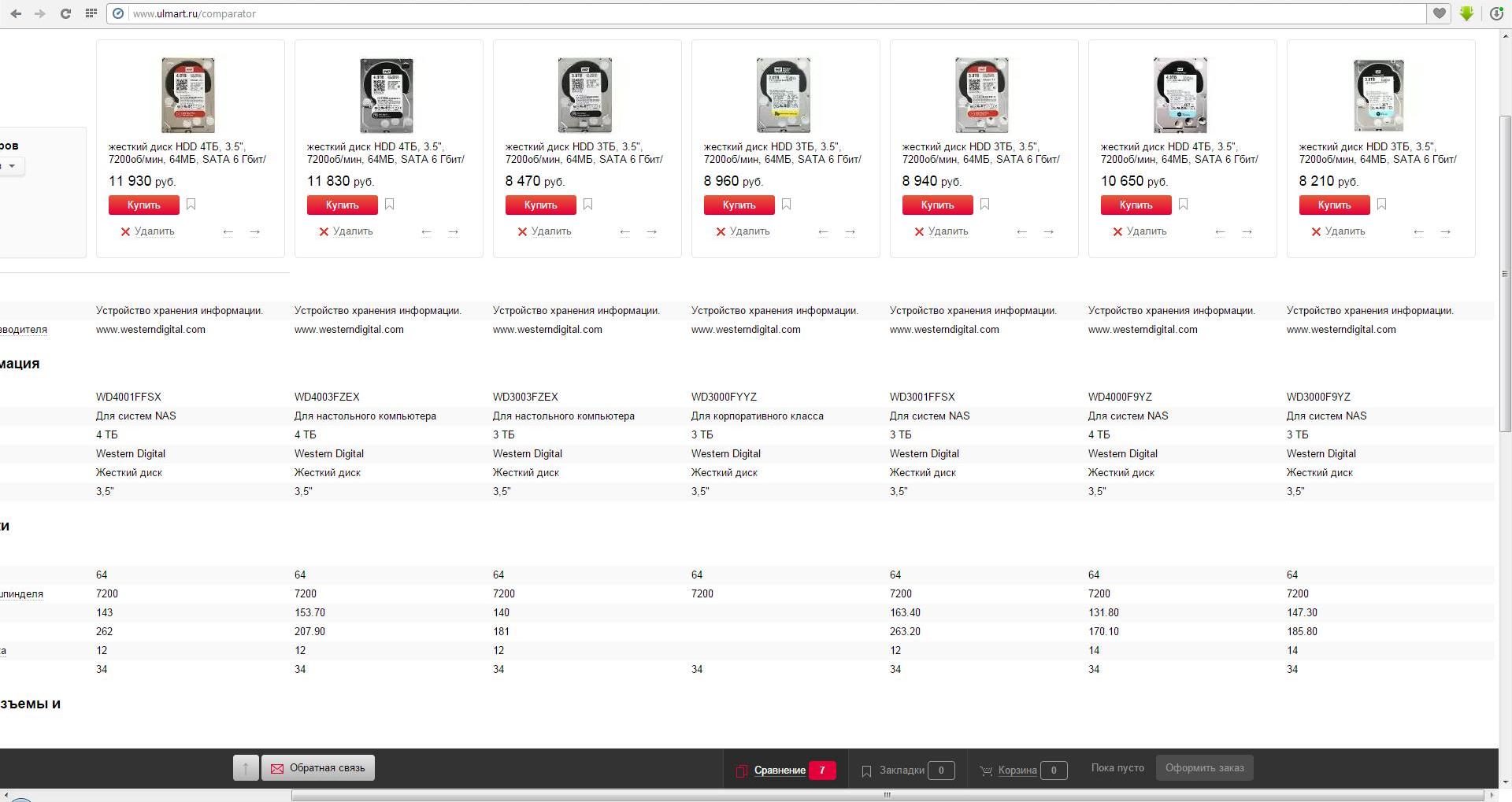Click the heart bookmark icon beside the address bar
The width and height of the screenshot is (1512, 802).
(1440, 13)
